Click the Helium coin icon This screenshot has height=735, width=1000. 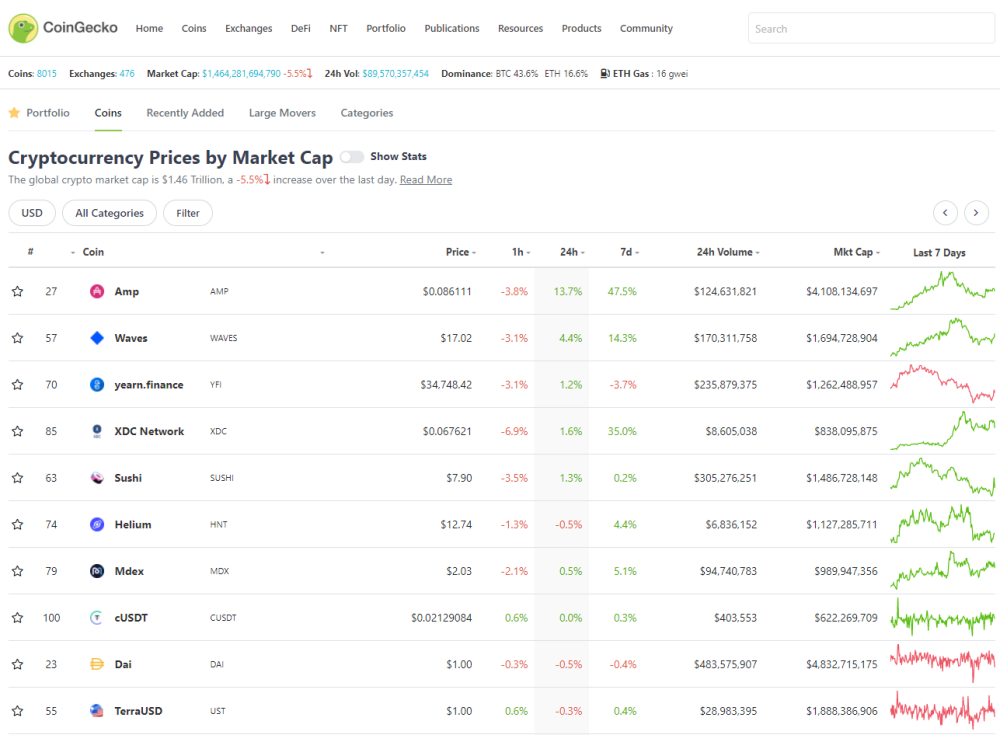pos(97,524)
